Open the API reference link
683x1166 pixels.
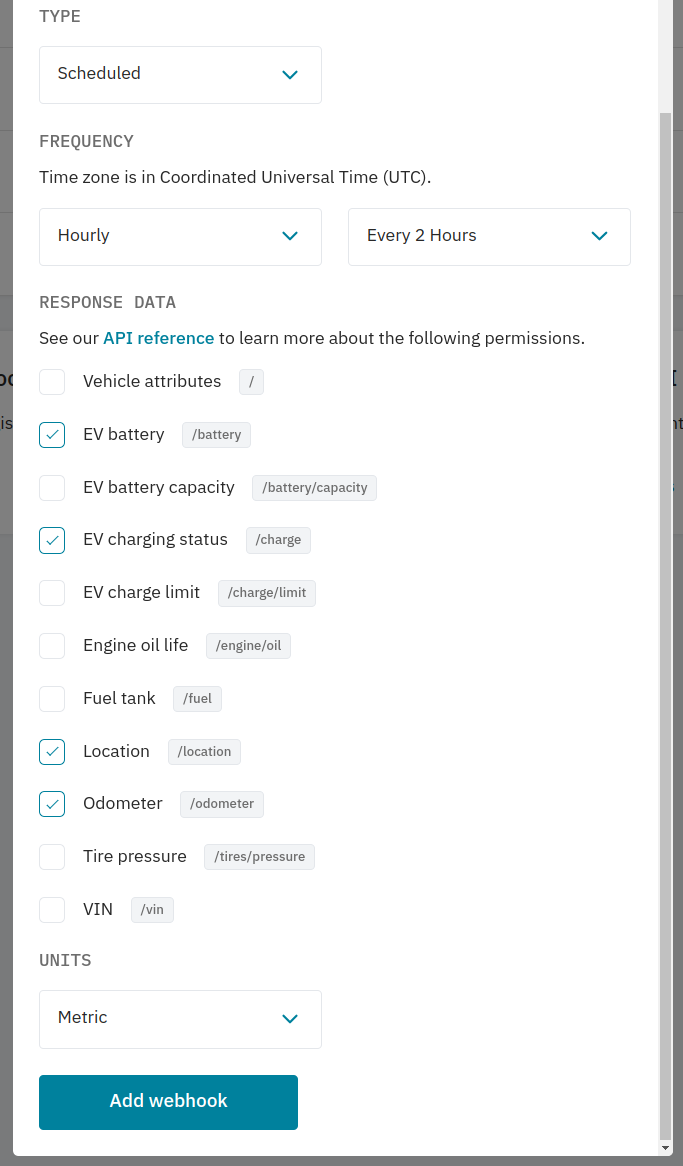tap(158, 338)
